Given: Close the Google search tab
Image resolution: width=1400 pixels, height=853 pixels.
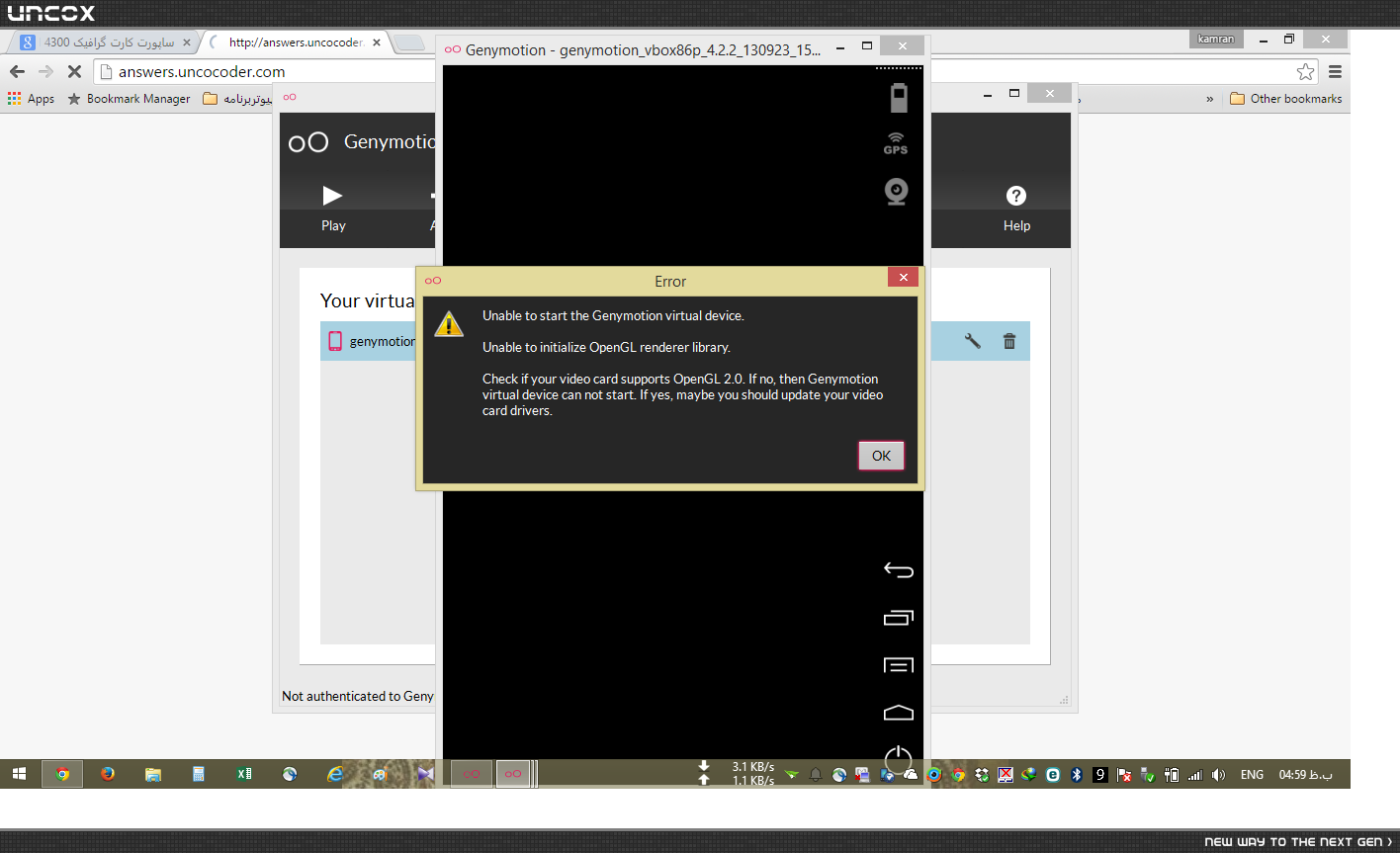Looking at the screenshot, I should tap(186, 43).
